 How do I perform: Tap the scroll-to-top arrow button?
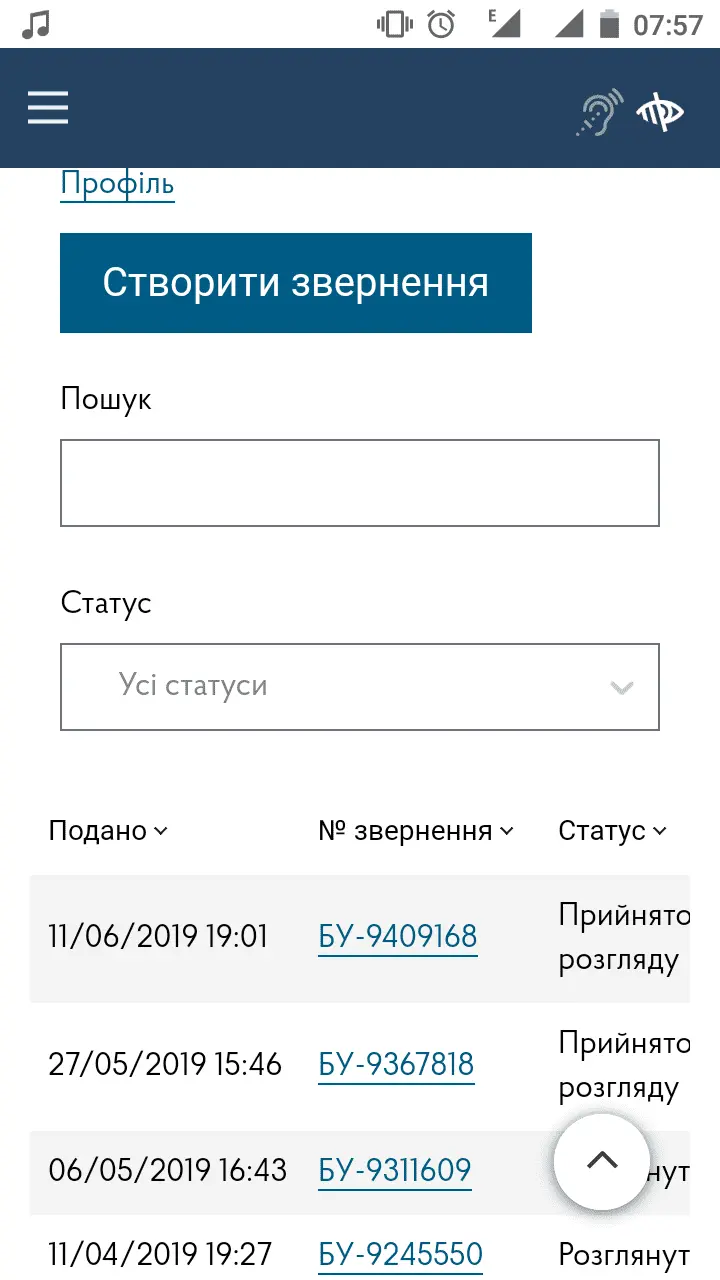tap(602, 1161)
